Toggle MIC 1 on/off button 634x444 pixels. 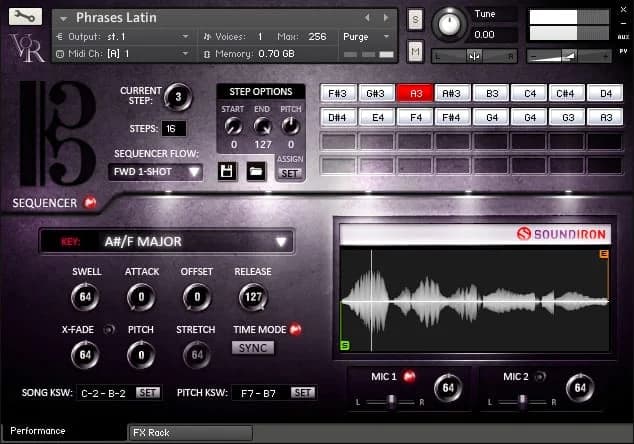409,376
